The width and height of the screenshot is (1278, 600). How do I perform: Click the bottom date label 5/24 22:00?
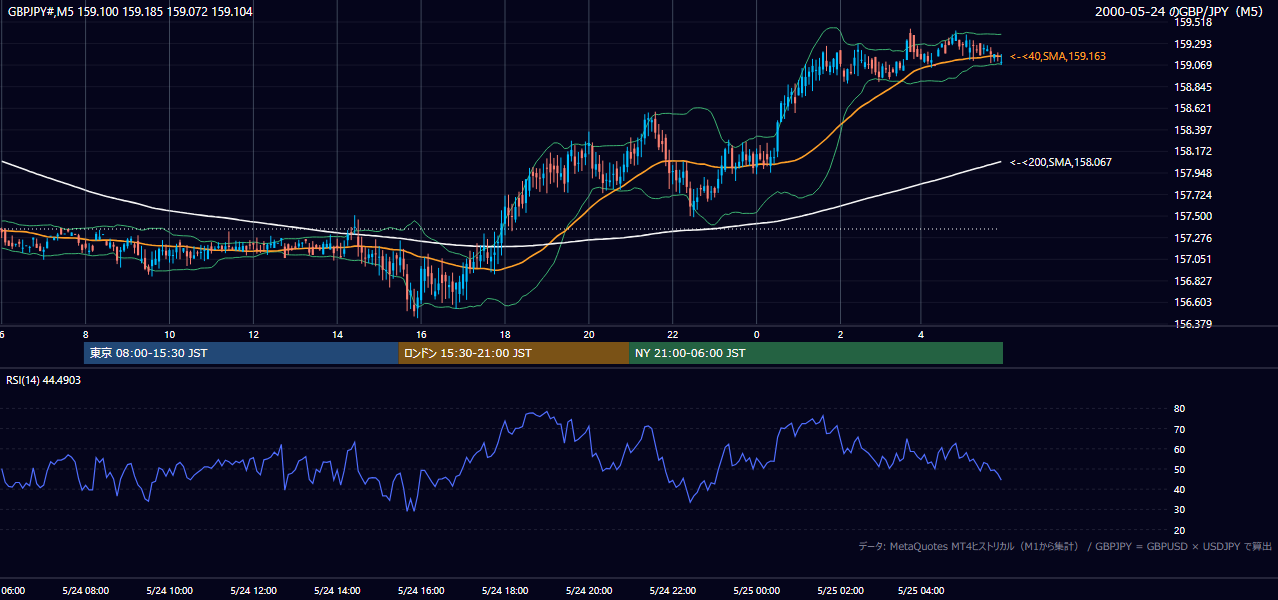click(672, 591)
